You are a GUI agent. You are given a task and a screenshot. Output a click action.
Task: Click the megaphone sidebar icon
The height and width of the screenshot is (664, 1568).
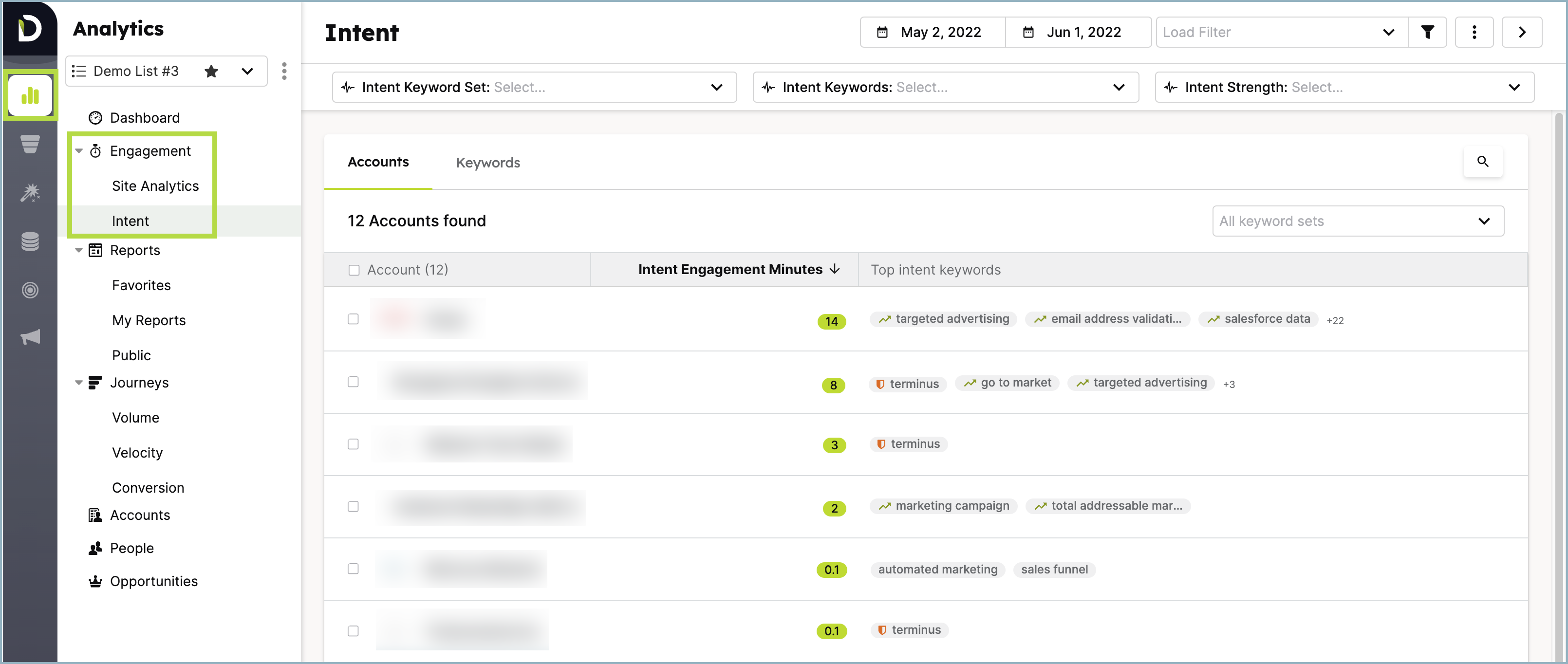[x=30, y=337]
